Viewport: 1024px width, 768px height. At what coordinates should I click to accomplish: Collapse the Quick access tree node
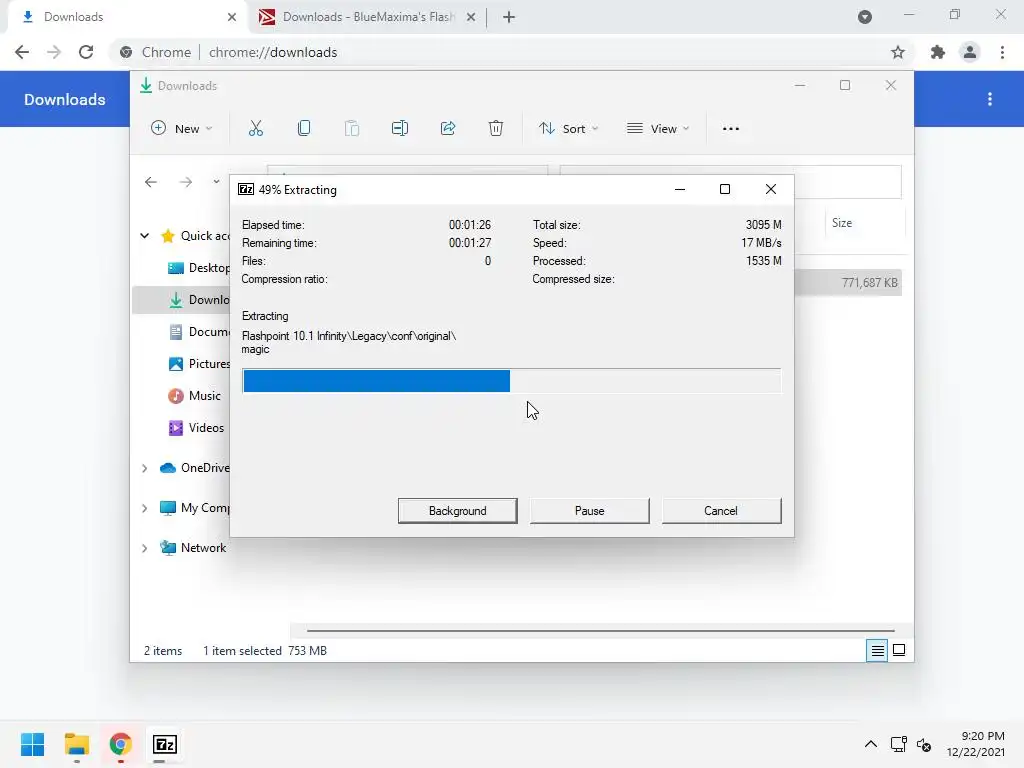pyautogui.click(x=145, y=236)
